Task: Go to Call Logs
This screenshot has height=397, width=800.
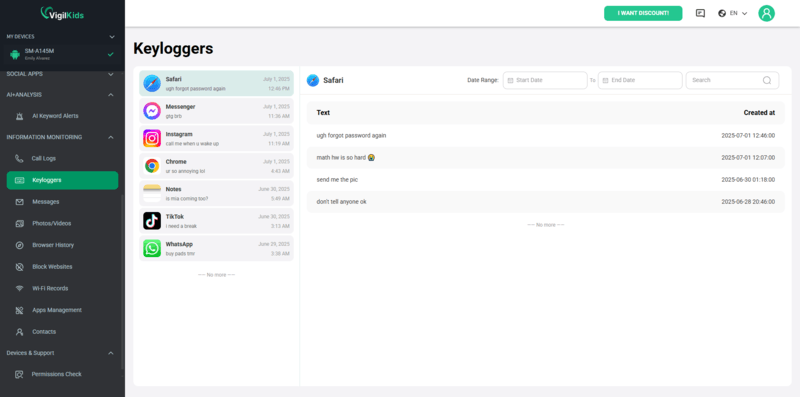Action: 62,159
